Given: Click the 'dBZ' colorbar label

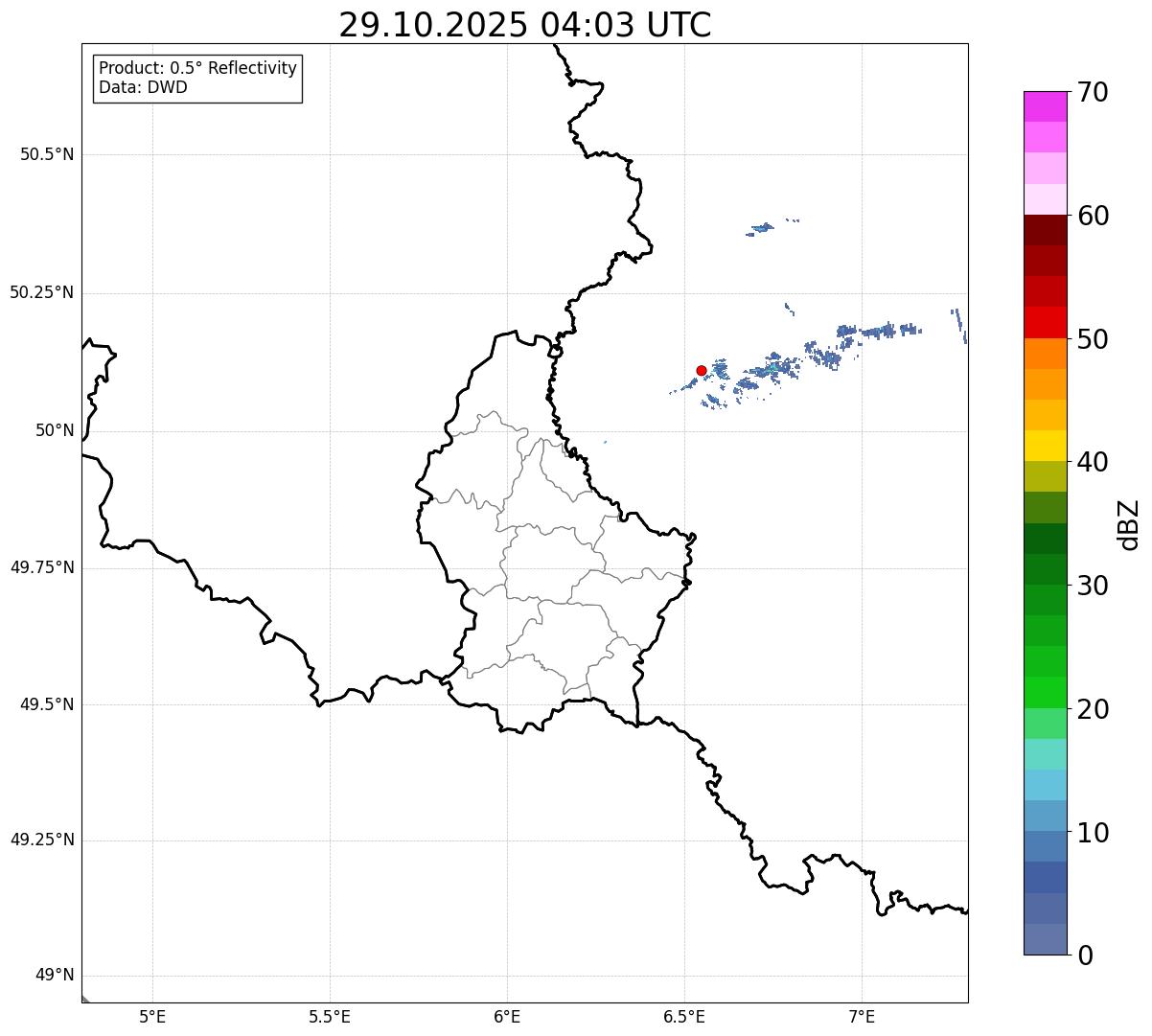Looking at the screenshot, I should click(x=1128, y=524).
